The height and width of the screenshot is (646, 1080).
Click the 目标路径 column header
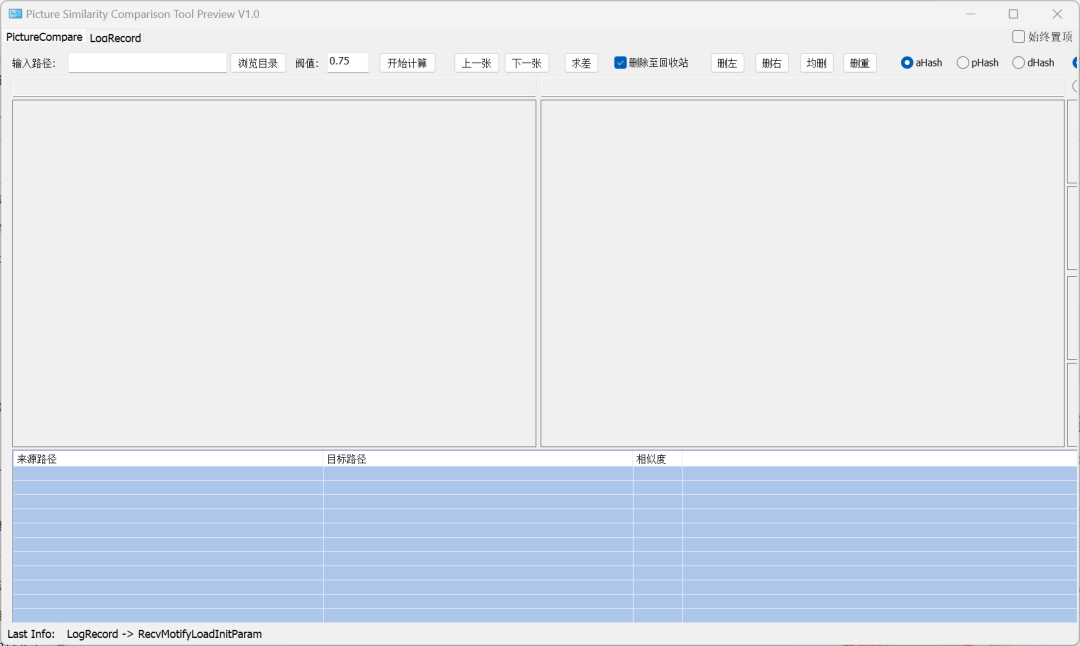click(x=477, y=459)
